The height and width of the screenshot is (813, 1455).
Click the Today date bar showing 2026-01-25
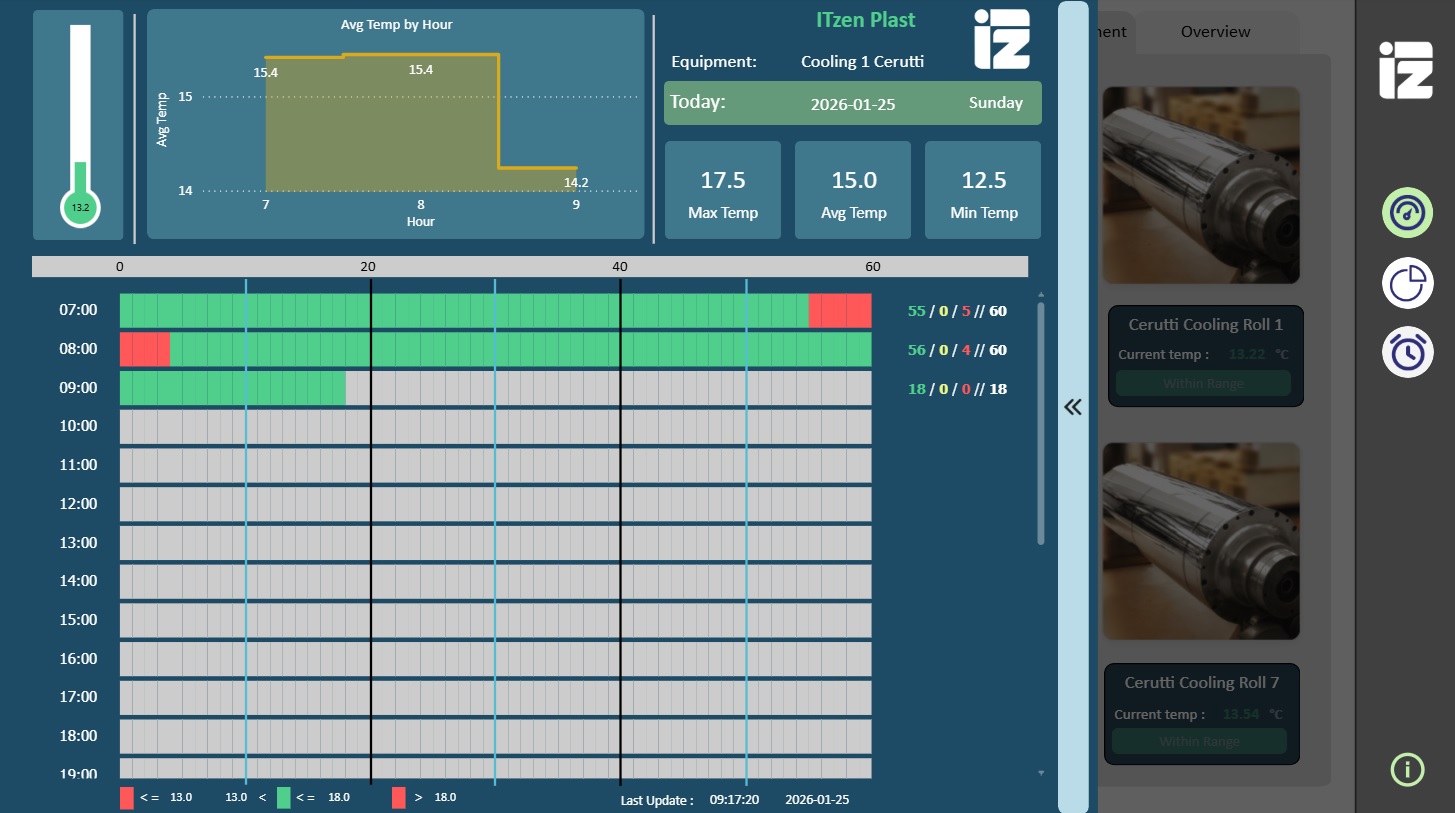[x=852, y=103]
